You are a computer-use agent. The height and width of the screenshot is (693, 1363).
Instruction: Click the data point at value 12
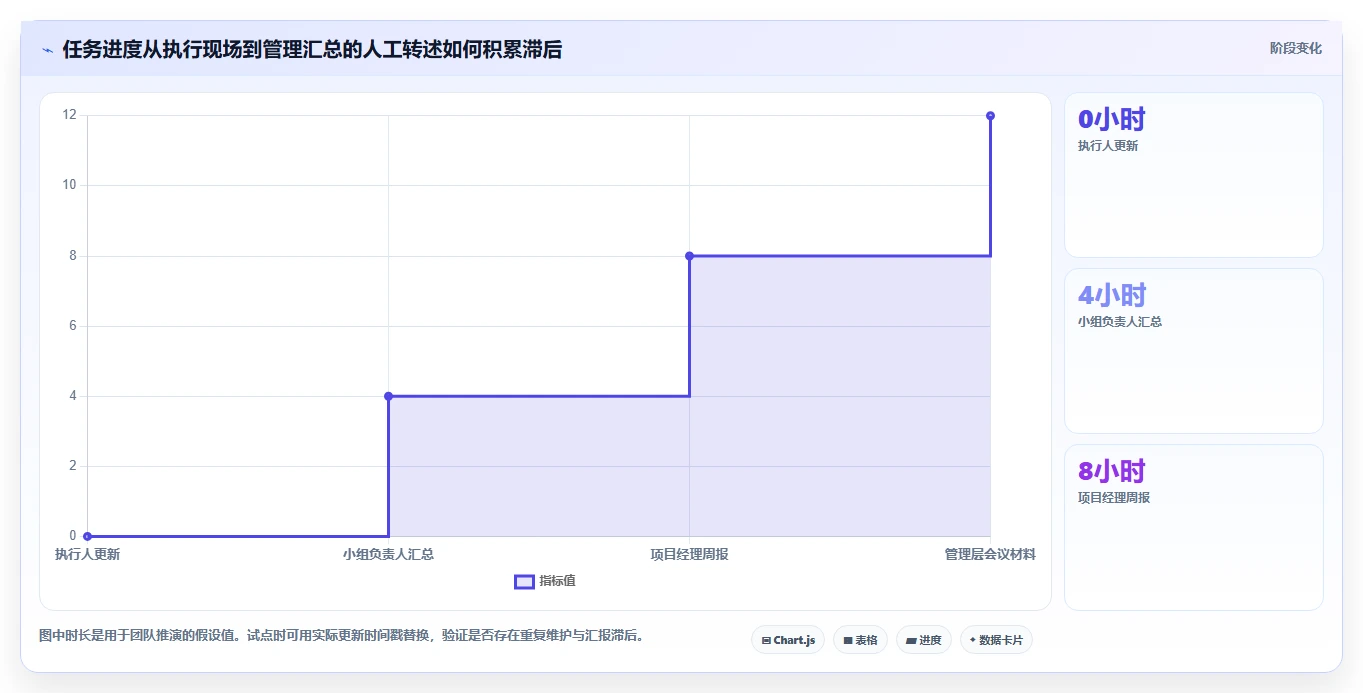[990, 116]
